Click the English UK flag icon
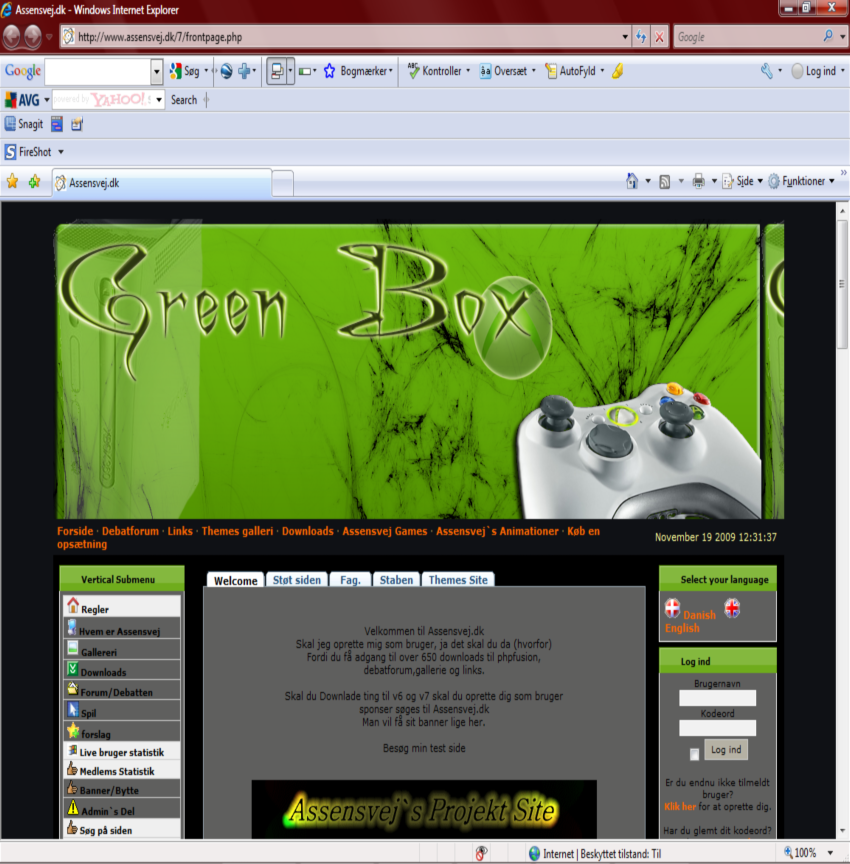Image resolution: width=850 pixels, height=864 pixels. point(732,608)
